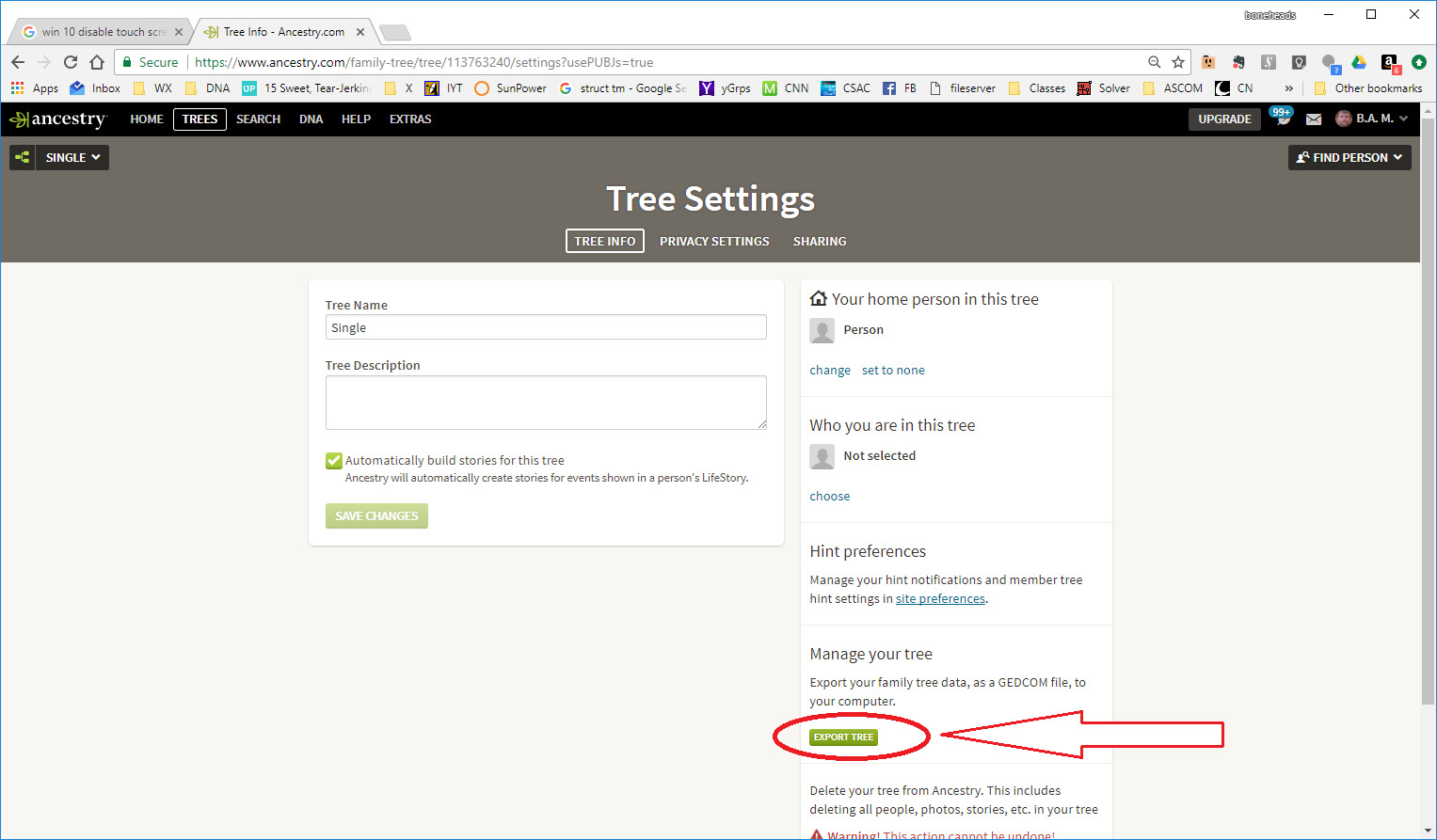Reload the Tree Info page
Image resolution: width=1437 pixels, height=840 pixels.
click(x=71, y=62)
